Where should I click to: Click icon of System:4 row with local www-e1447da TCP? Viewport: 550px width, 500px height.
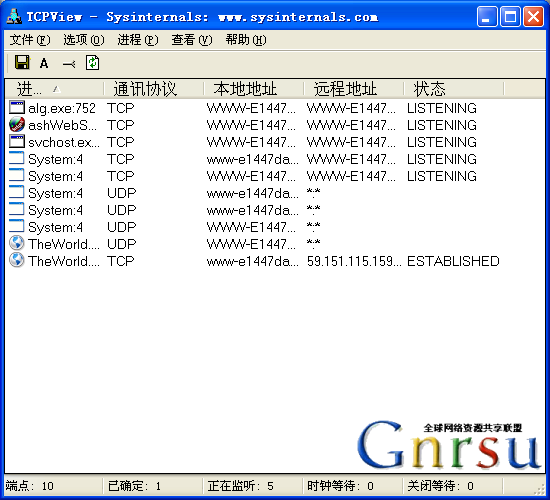coord(17,158)
